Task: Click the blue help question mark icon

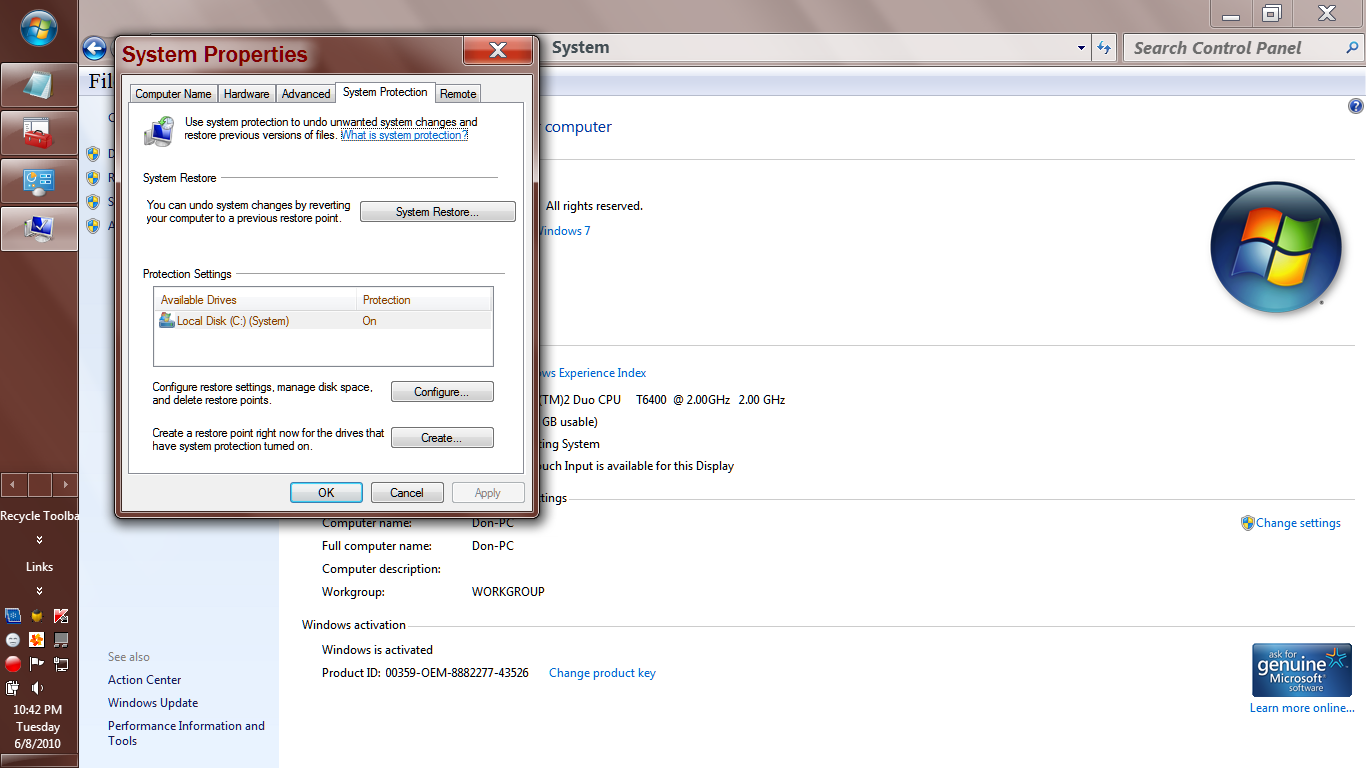Action: 1356,106
